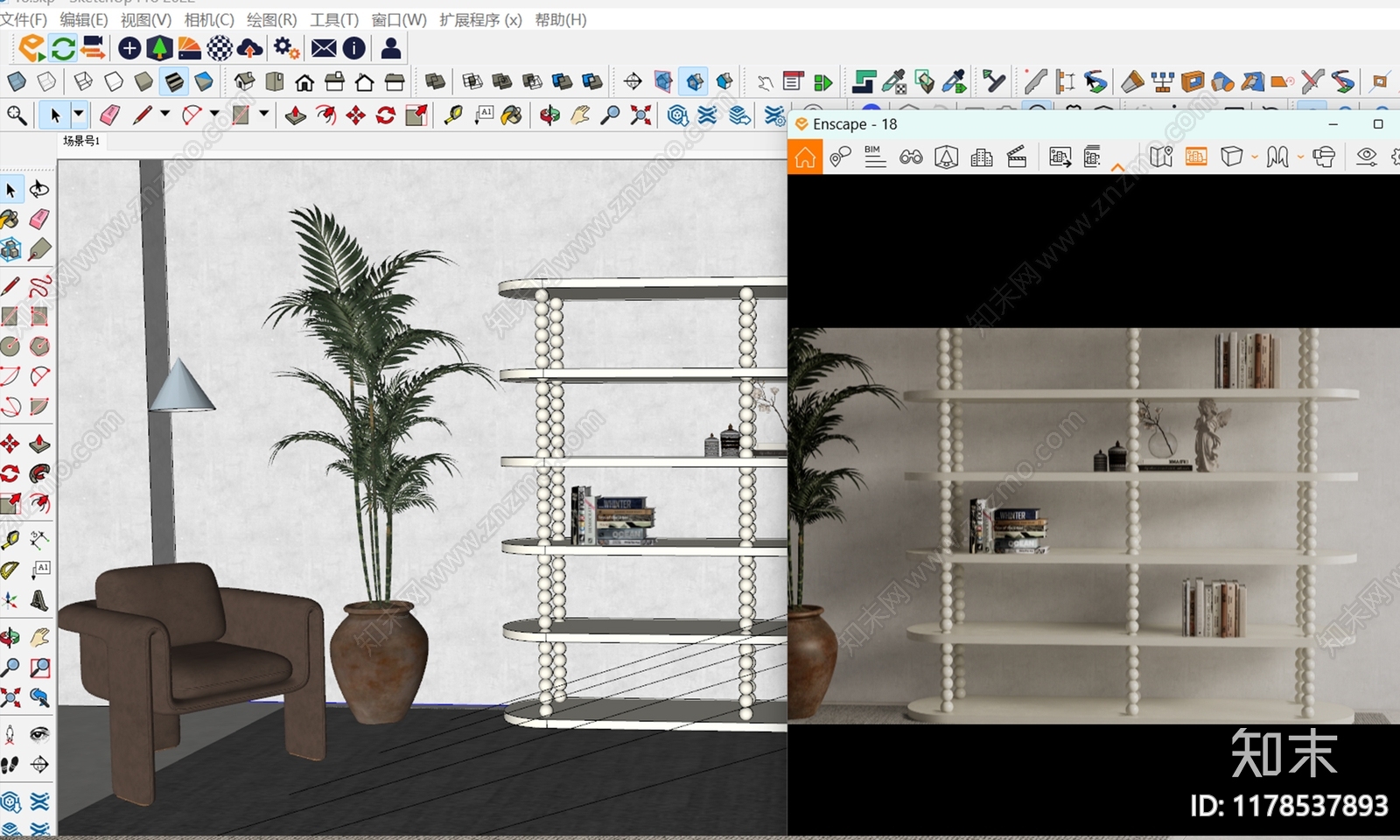Select the Orbit tool in top toolbar
The height and width of the screenshot is (840, 1400).
point(549,115)
